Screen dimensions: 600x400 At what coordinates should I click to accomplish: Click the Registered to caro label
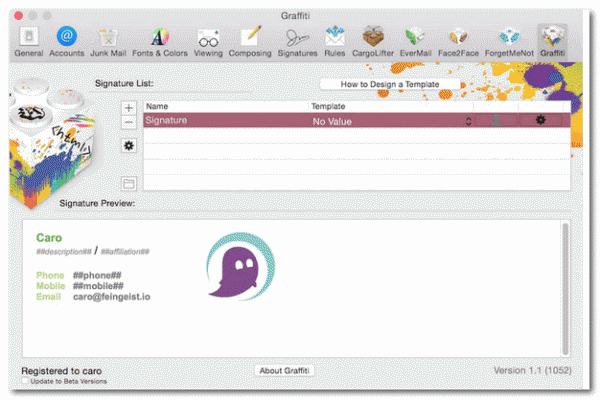tap(62, 371)
